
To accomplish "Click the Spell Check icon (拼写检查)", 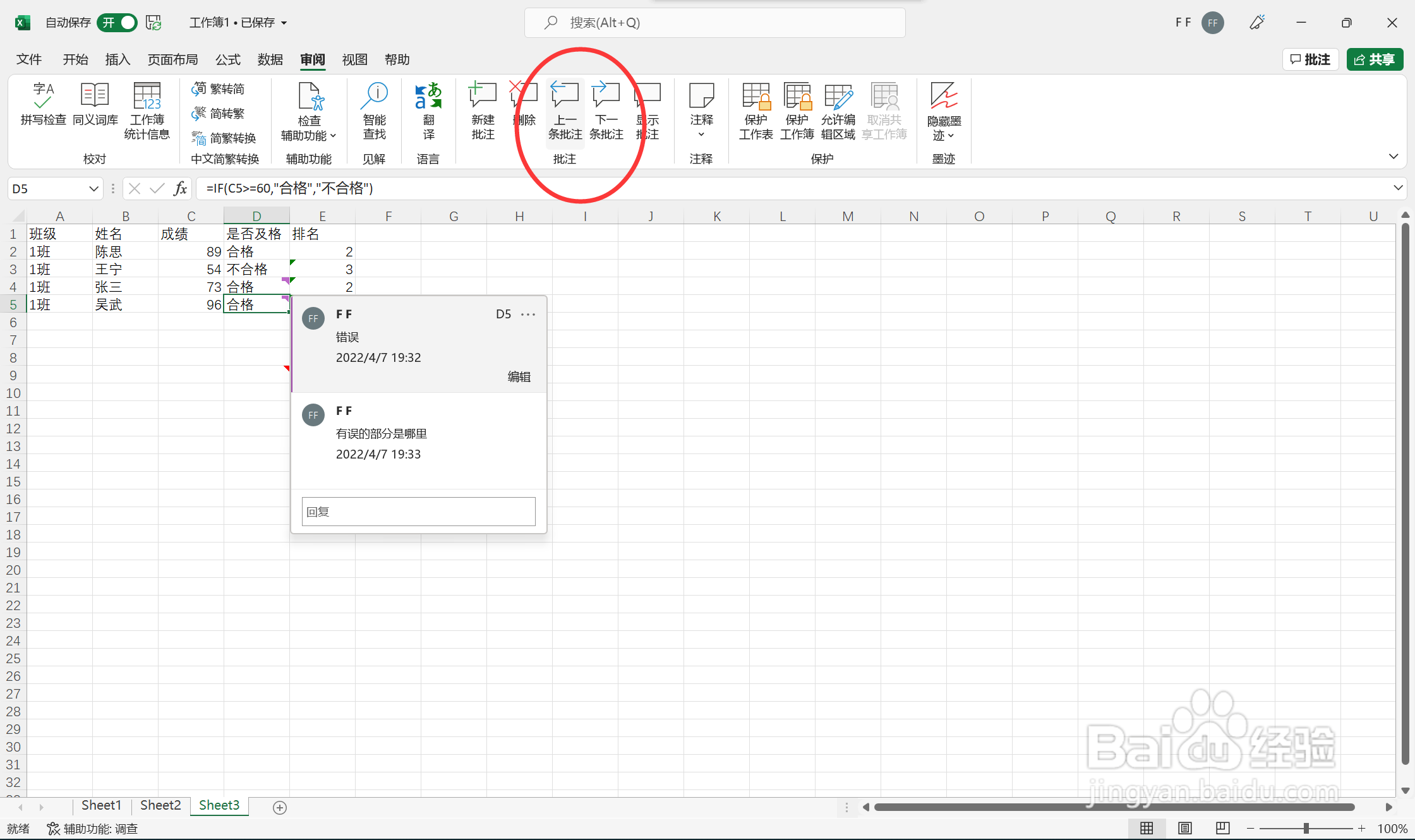I will [43, 103].
